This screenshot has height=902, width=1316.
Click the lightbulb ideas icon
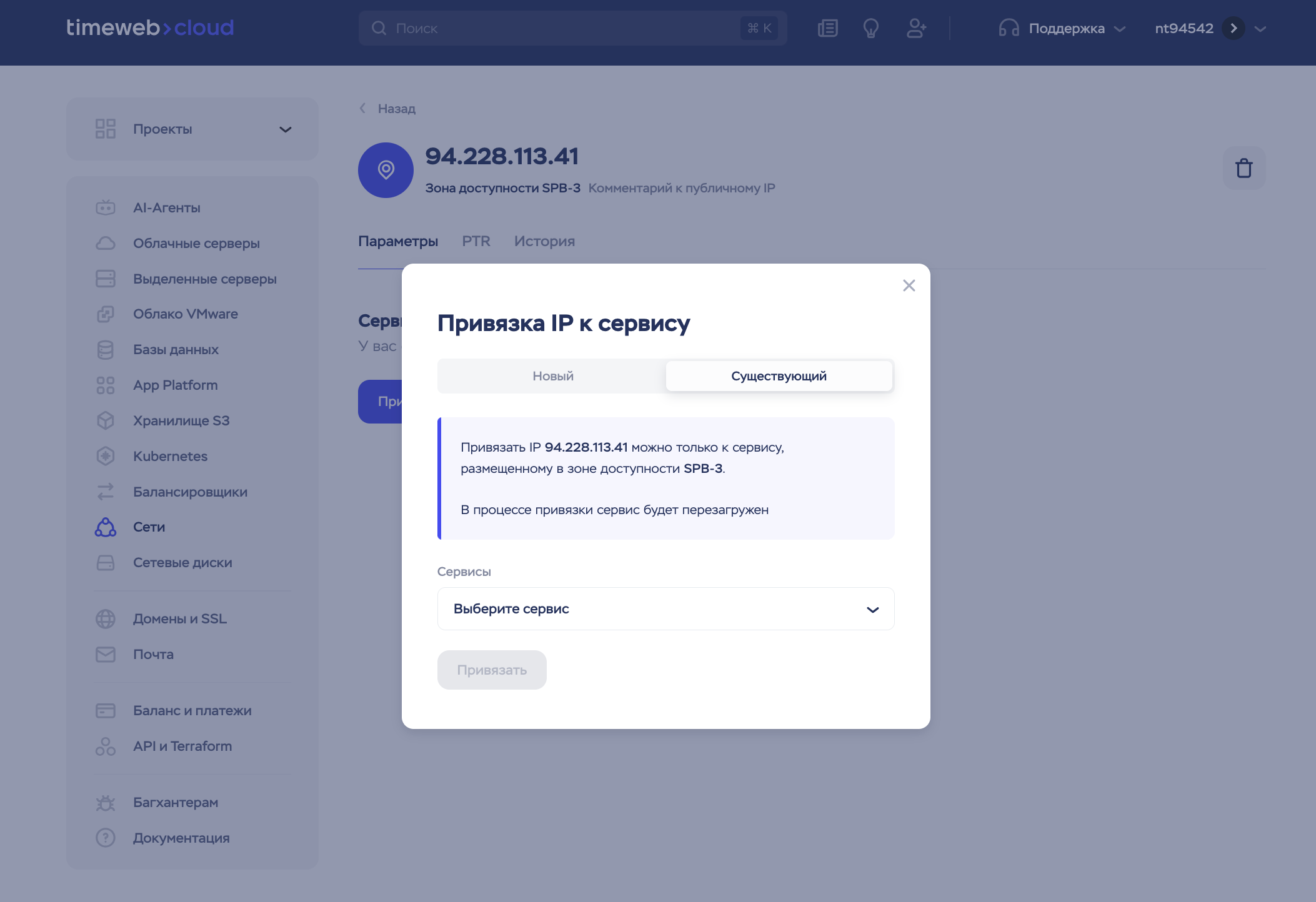pyautogui.click(x=870, y=28)
